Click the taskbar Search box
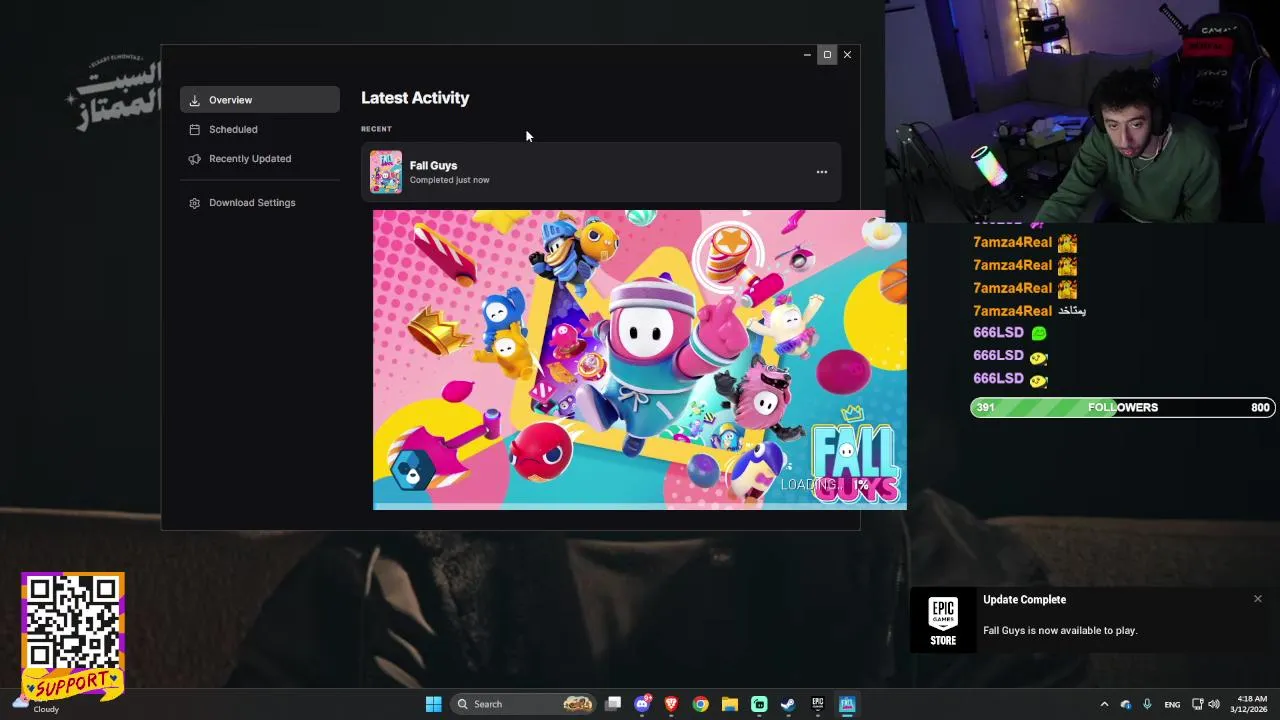1280x720 pixels. (x=523, y=704)
